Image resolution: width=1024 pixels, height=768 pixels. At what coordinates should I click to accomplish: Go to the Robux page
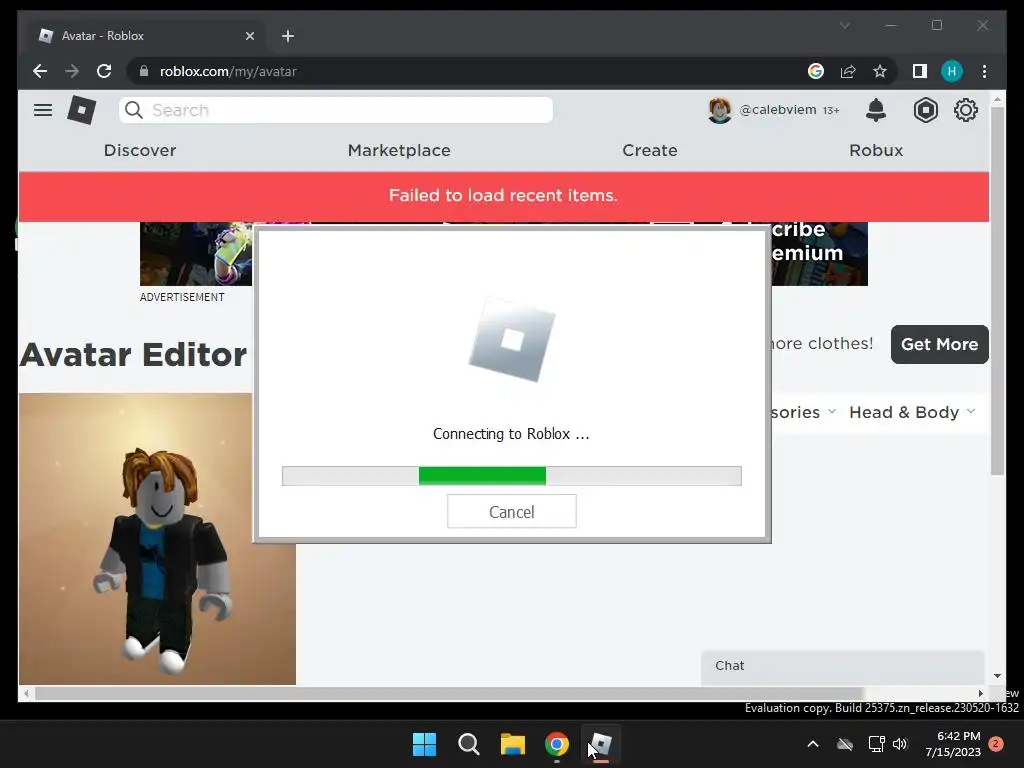(876, 150)
